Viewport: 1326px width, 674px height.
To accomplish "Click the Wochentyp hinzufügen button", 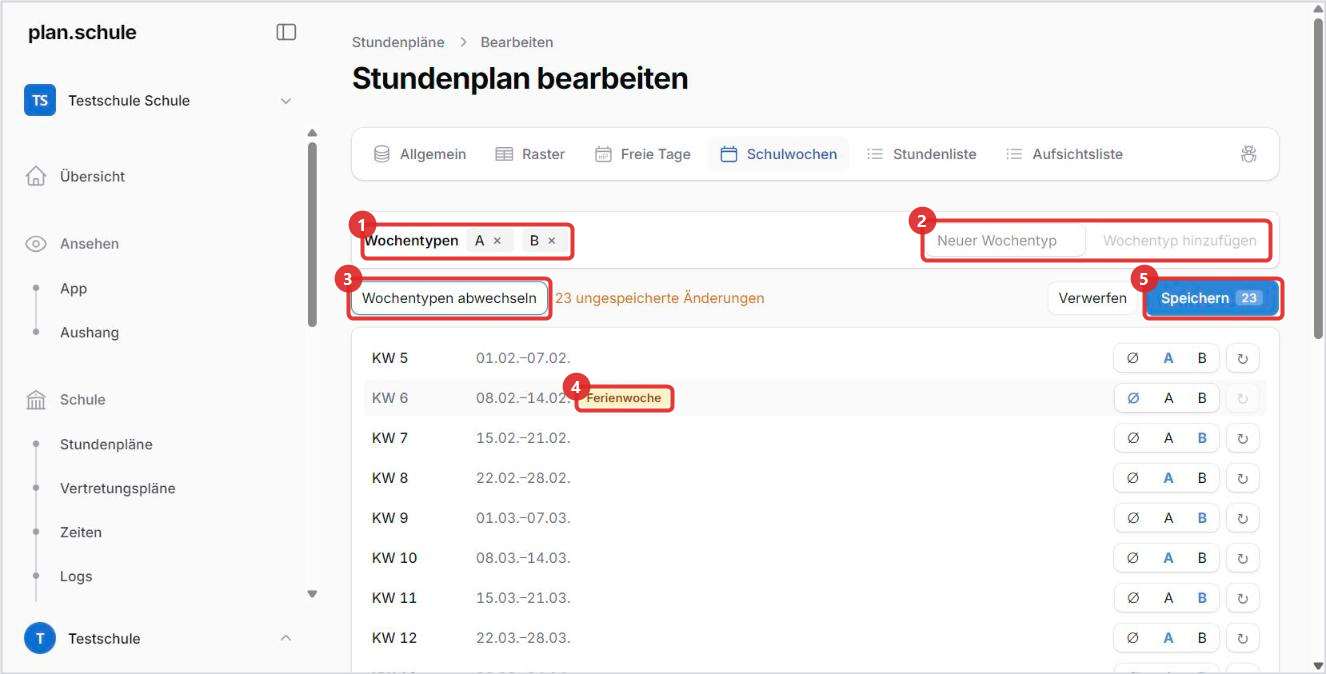I will click(x=1179, y=241).
